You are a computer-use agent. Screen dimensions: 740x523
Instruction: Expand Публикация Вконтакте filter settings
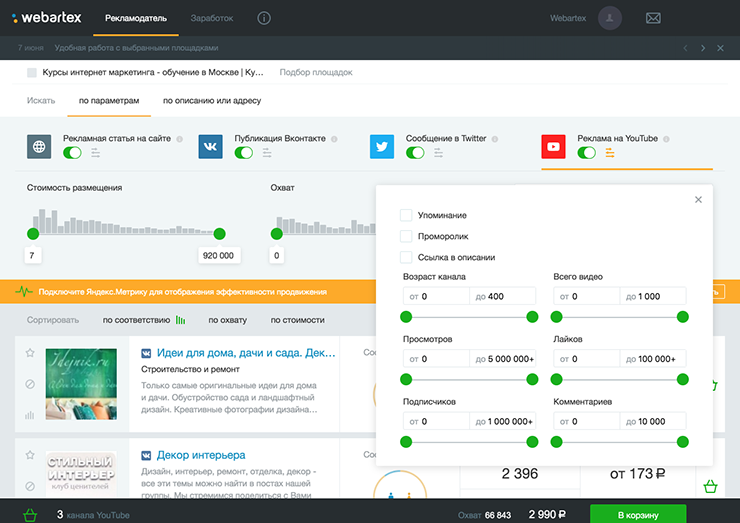point(267,153)
